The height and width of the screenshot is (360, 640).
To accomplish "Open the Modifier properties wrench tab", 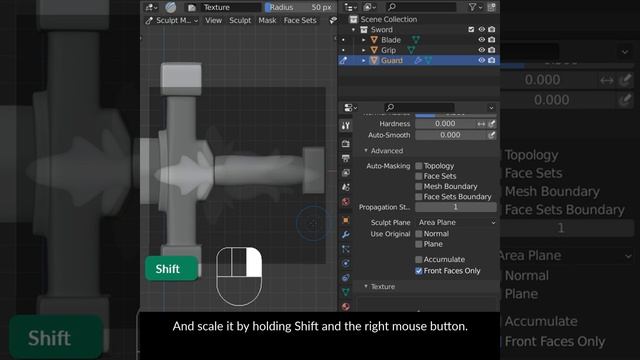I will point(346,235).
